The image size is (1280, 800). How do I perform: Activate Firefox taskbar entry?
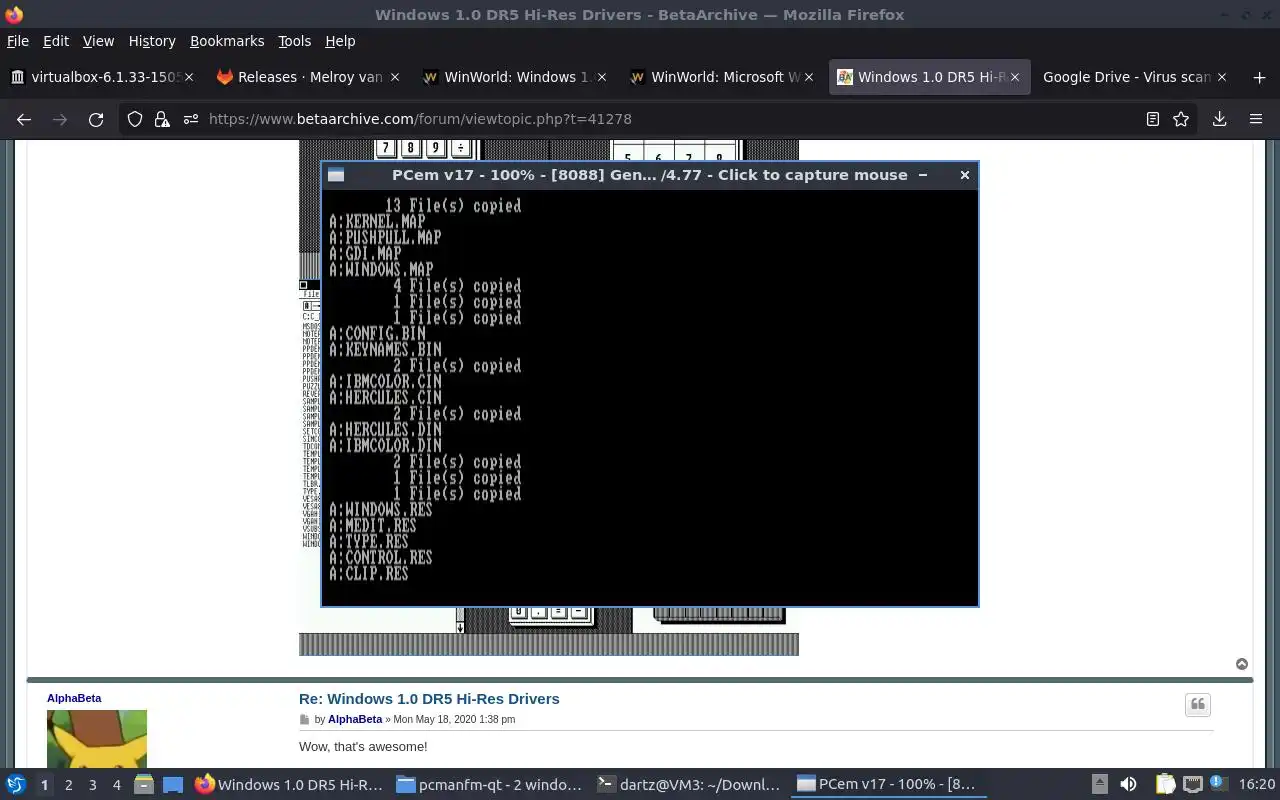click(289, 785)
